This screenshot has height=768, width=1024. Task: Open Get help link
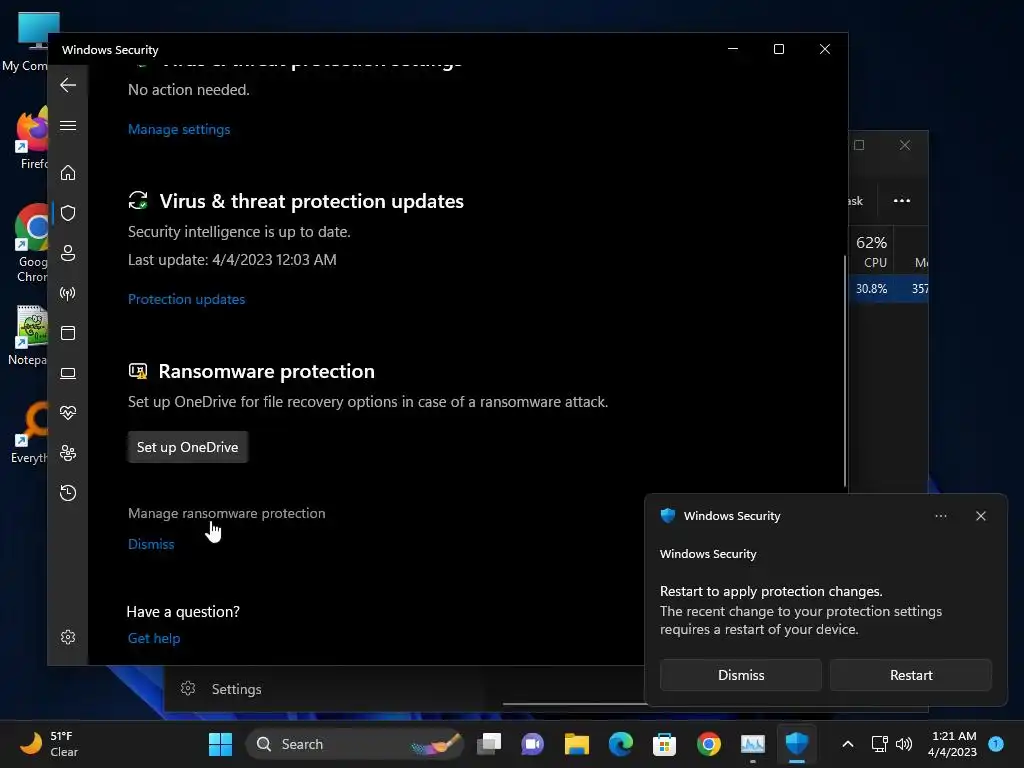153,638
